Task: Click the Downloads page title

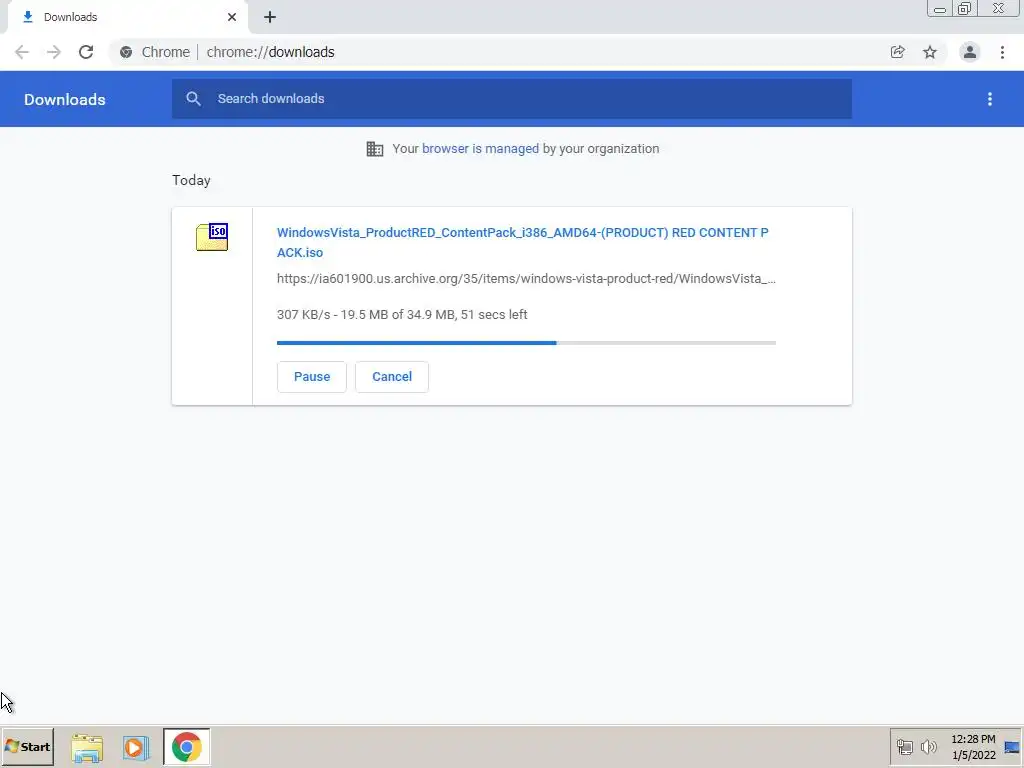Action: click(65, 99)
